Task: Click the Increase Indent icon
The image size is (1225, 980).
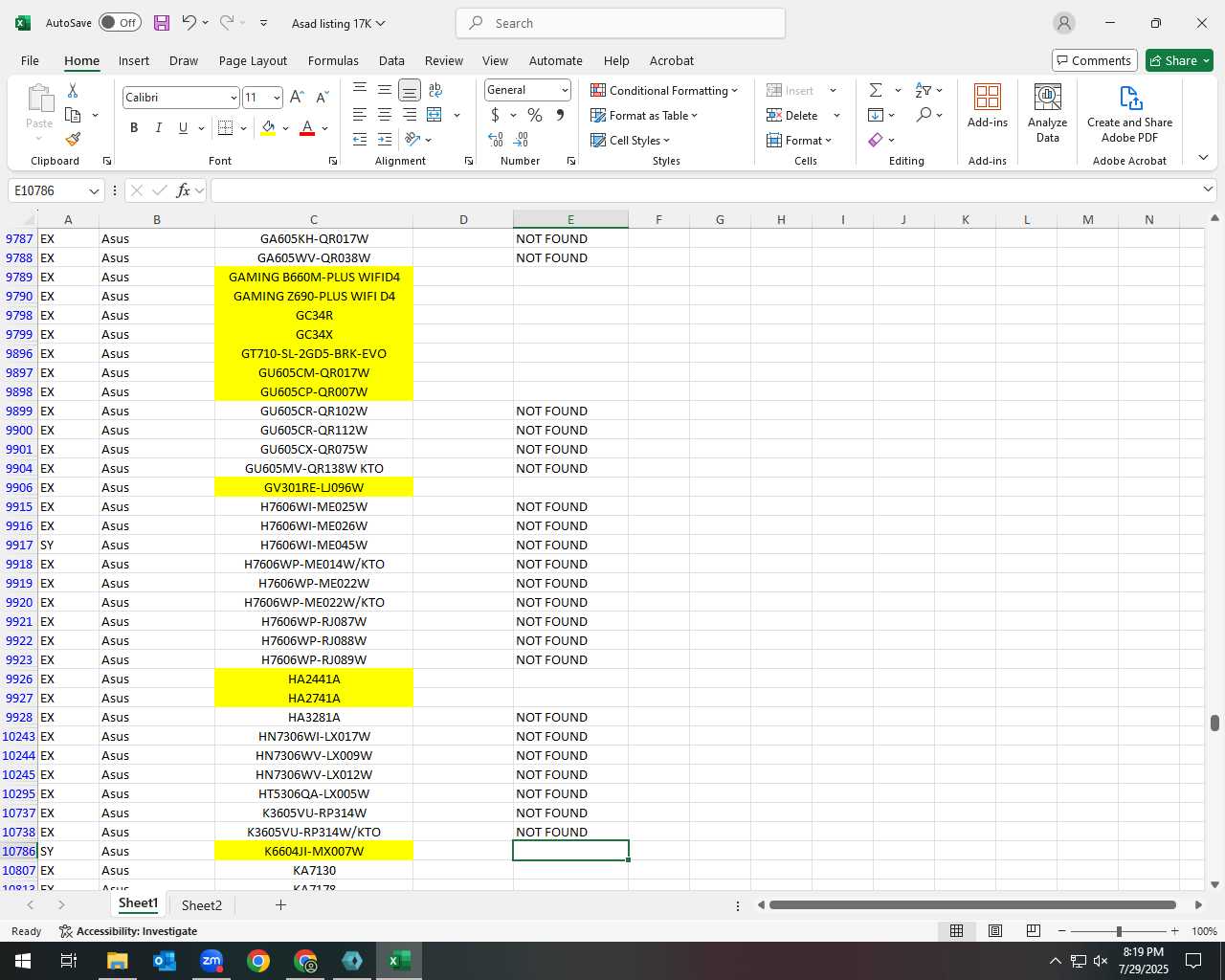Action: [385, 140]
